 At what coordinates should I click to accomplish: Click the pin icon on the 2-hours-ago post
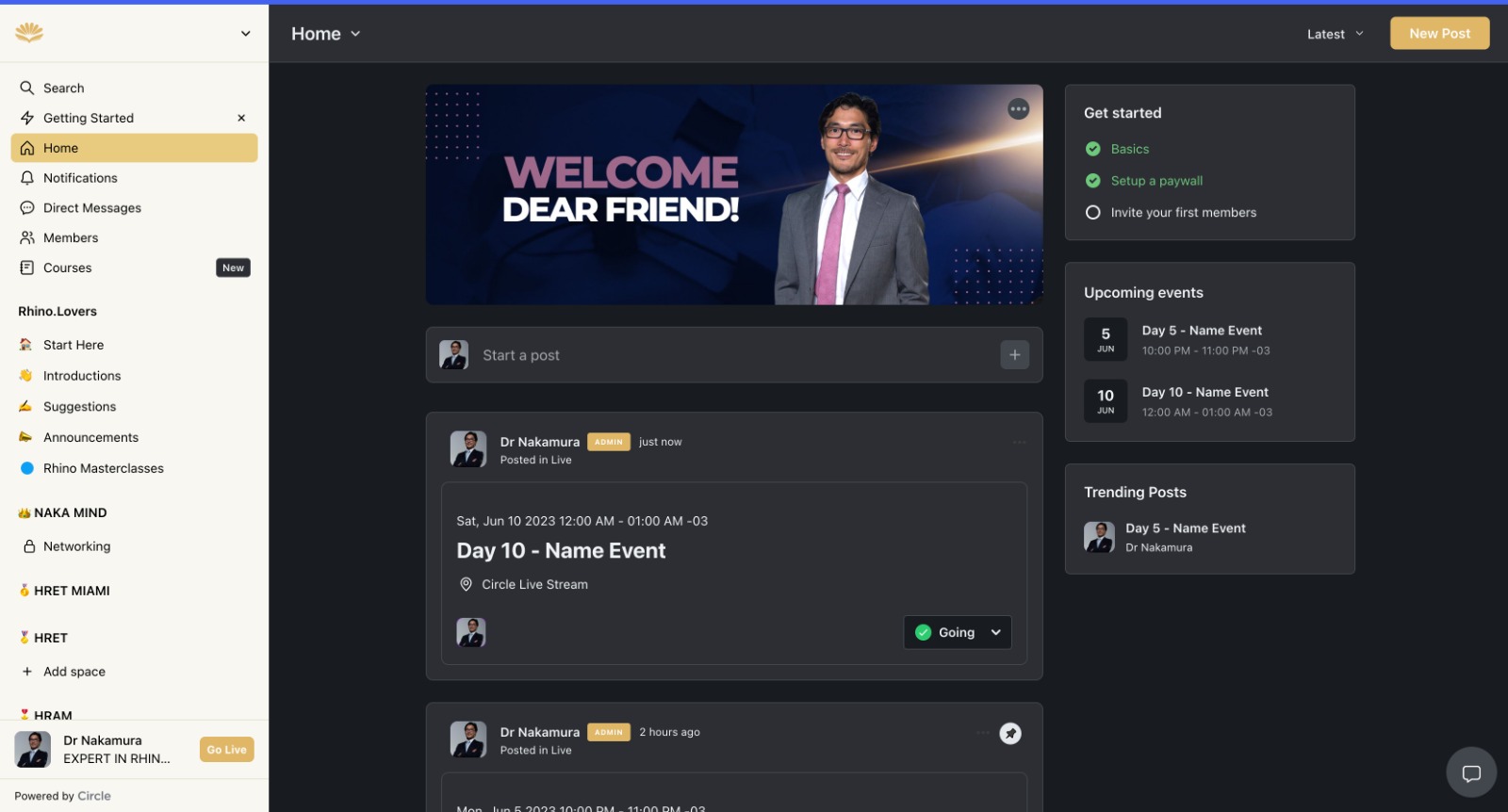click(x=1010, y=733)
